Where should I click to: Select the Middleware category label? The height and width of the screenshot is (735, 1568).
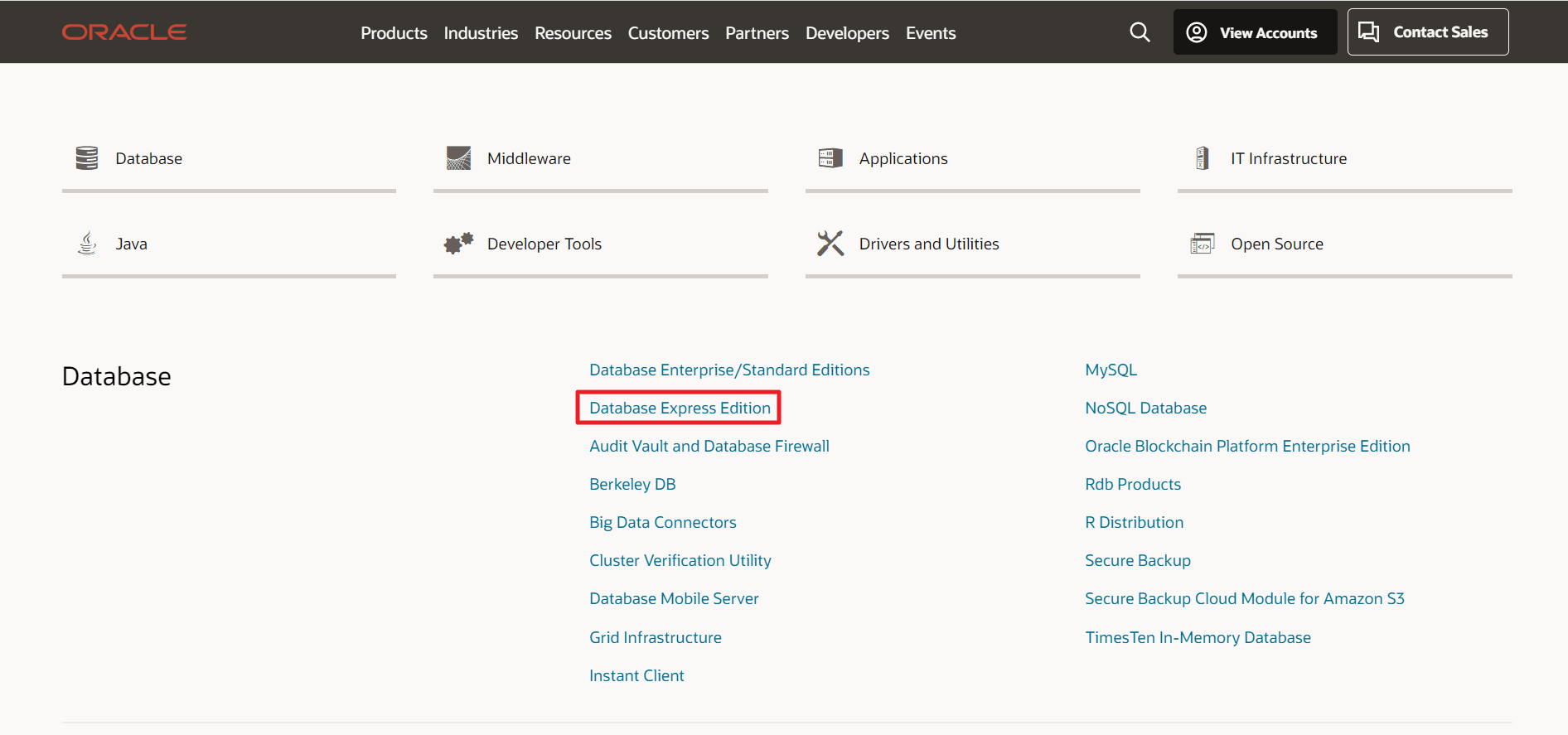click(x=529, y=158)
